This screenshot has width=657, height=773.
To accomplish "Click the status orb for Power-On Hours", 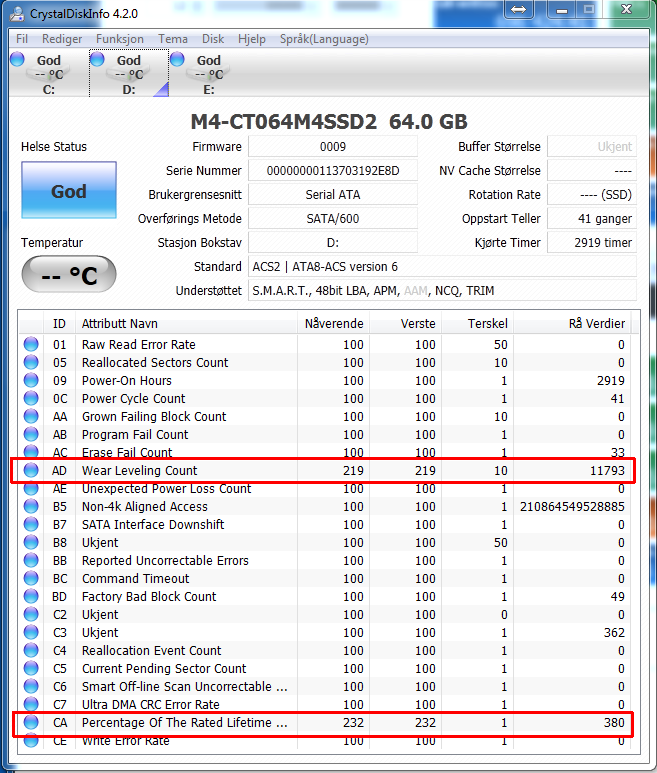I will point(31,380).
